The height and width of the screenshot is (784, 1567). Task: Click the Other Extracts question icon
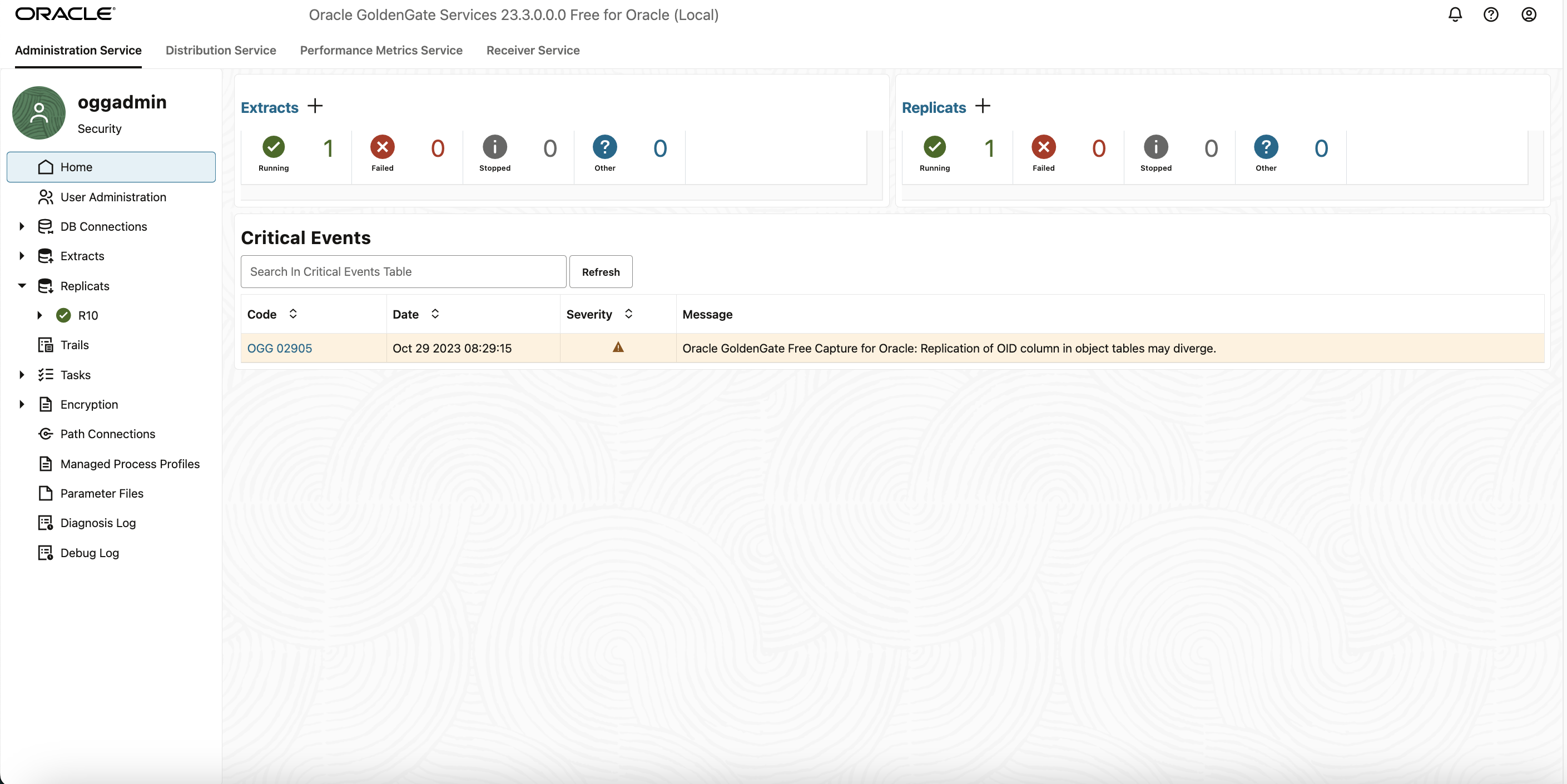[x=604, y=147]
